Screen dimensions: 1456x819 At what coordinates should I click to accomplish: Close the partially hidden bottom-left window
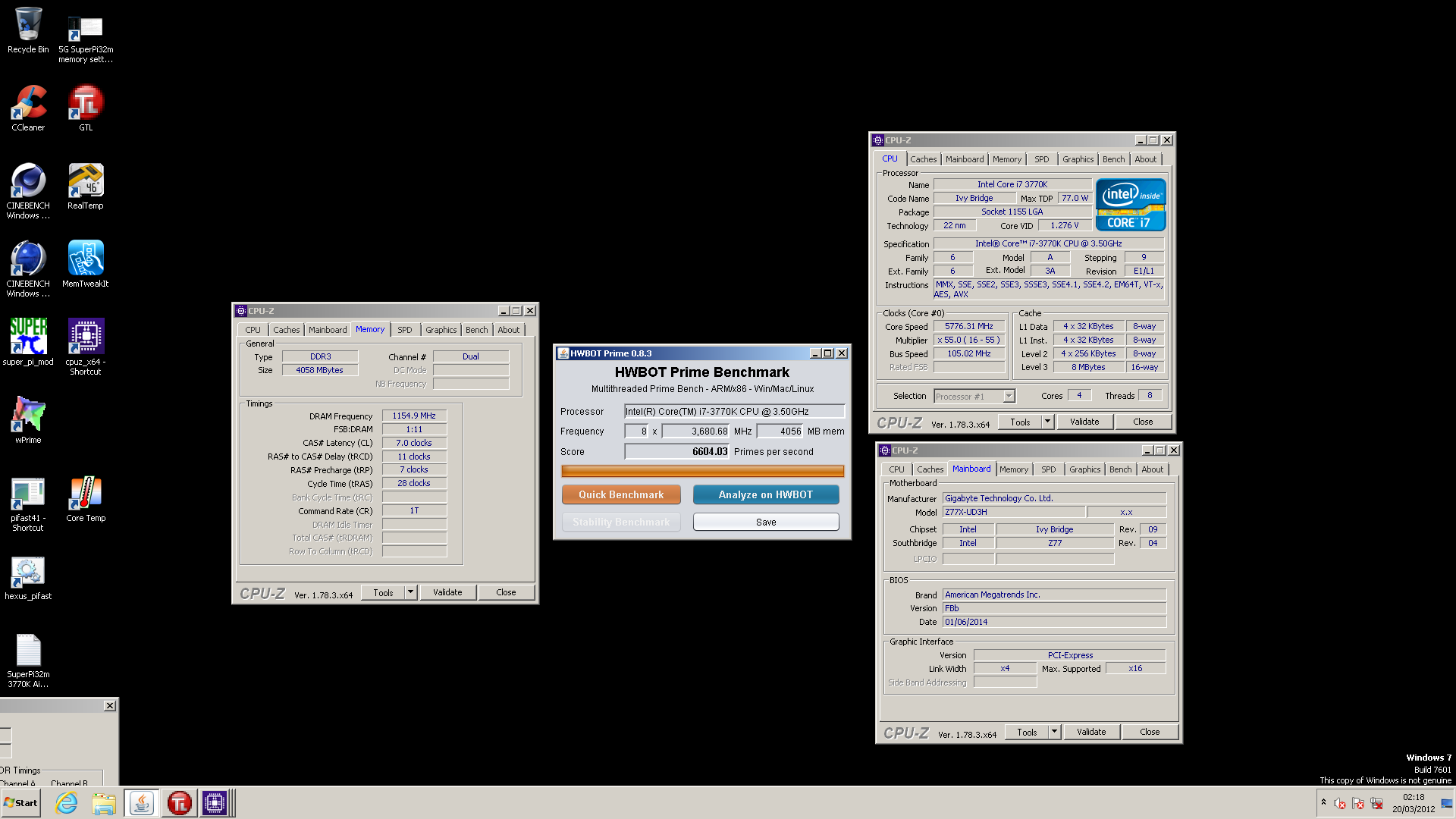click(110, 705)
